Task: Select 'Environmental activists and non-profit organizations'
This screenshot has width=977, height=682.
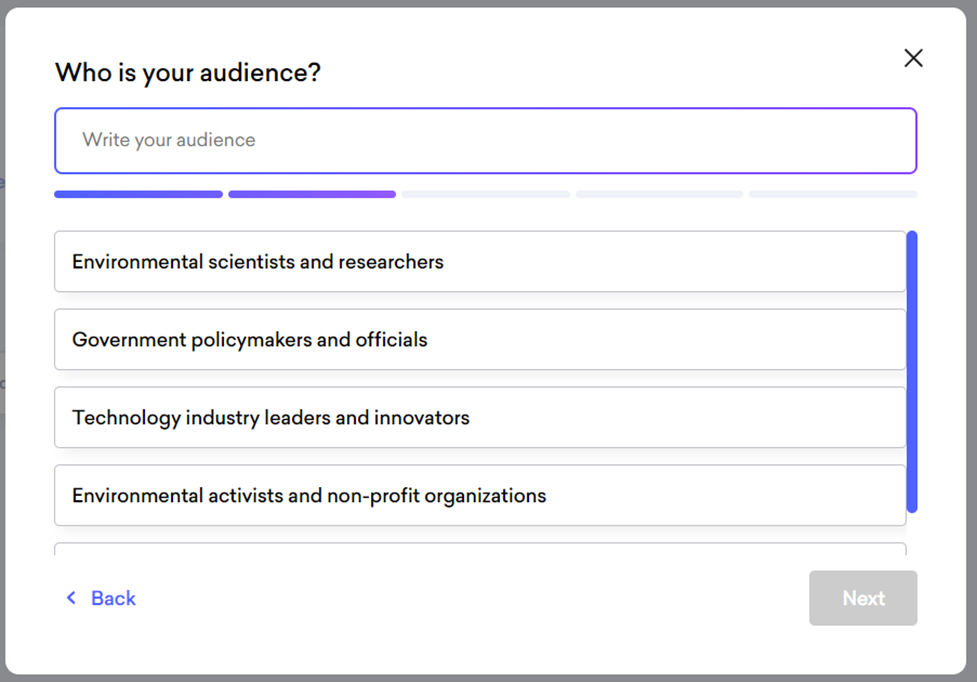Action: [x=480, y=496]
